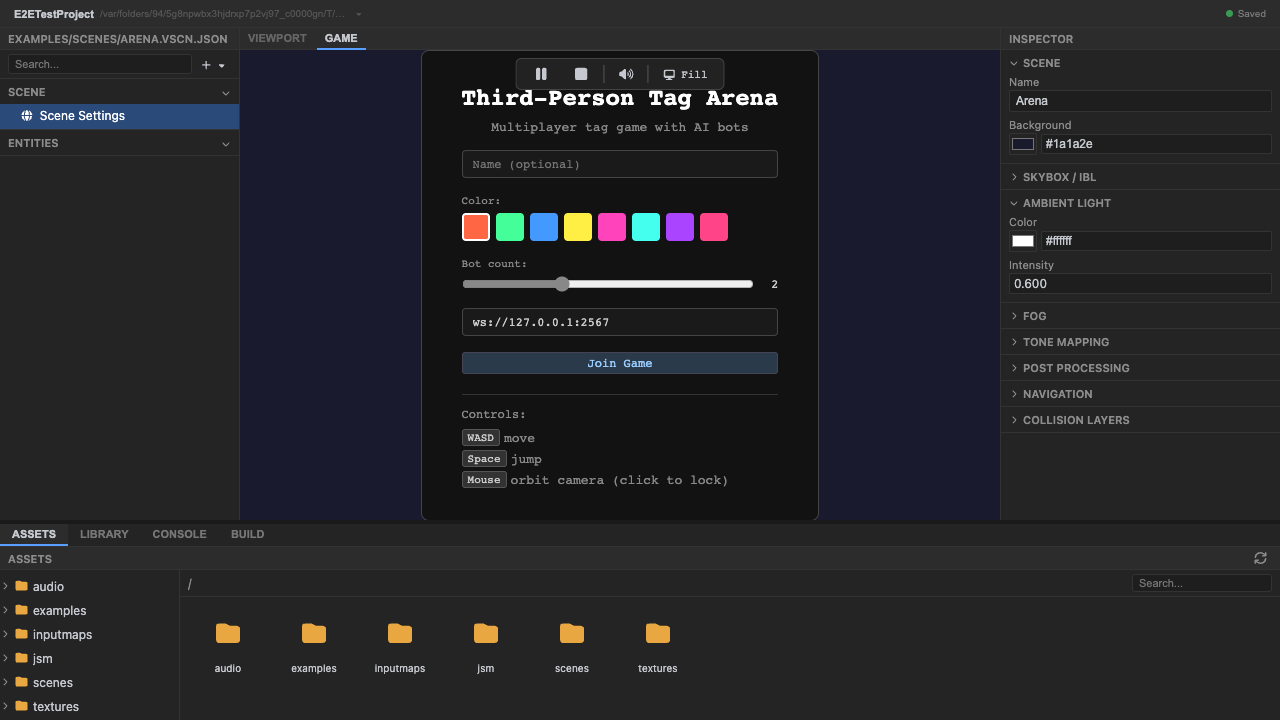Choose the yellow player color

click(578, 227)
